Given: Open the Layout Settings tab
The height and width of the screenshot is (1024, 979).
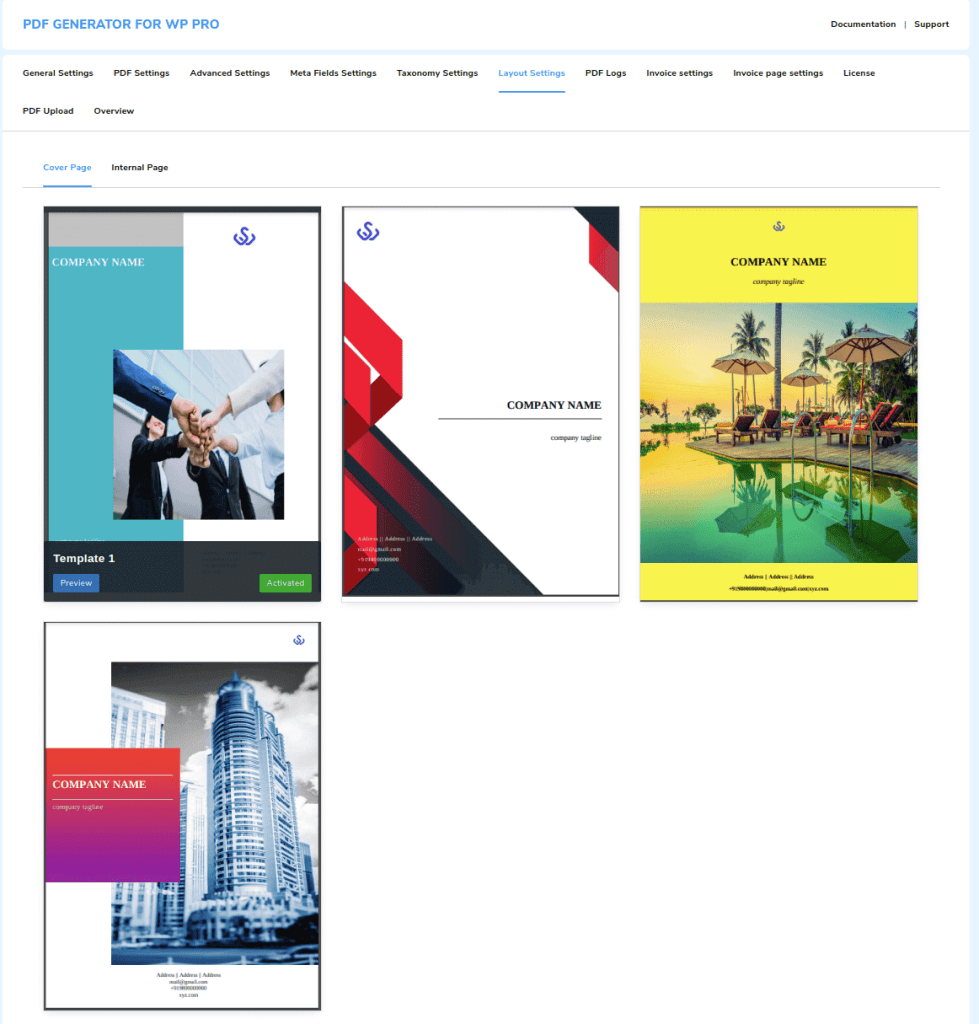Looking at the screenshot, I should [x=531, y=73].
